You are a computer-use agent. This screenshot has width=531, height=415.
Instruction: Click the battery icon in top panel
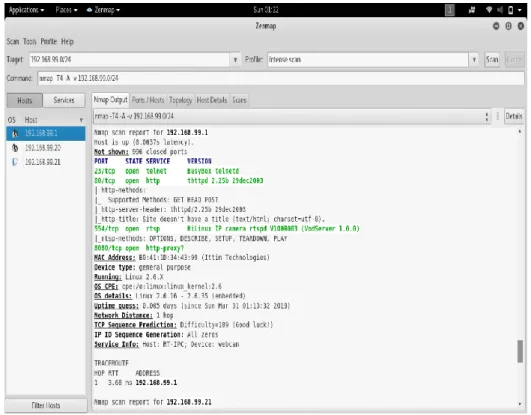pos(510,10)
